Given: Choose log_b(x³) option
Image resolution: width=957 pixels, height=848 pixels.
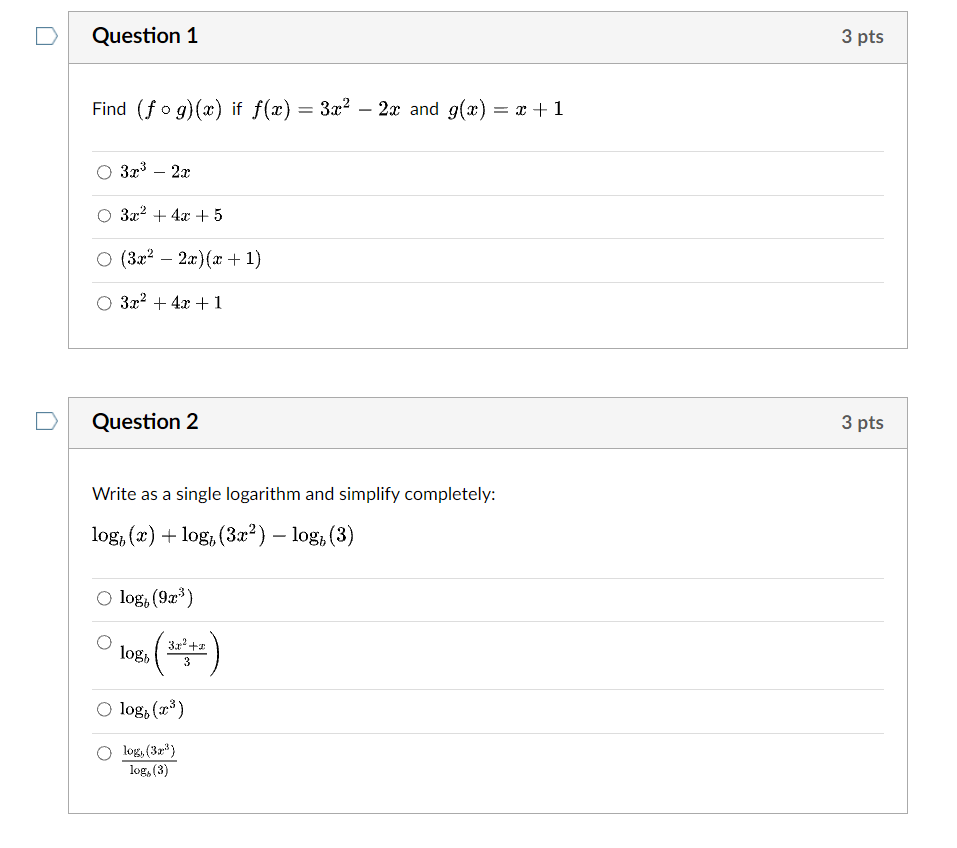Looking at the screenshot, I should (x=104, y=709).
